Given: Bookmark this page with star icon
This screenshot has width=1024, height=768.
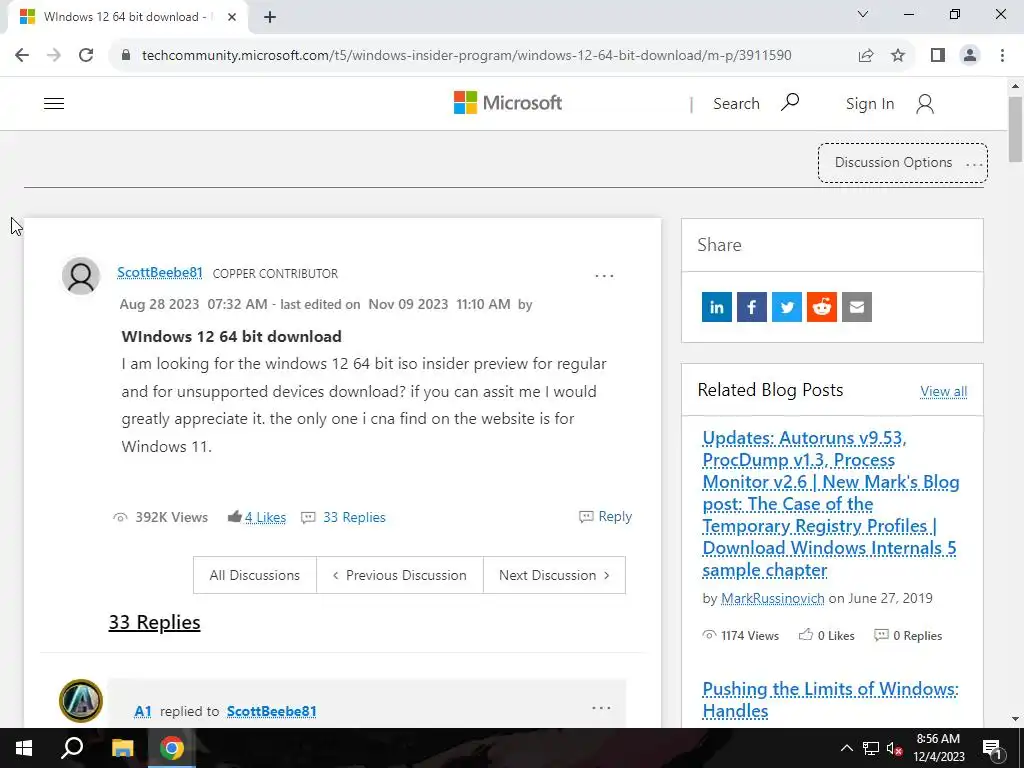Looking at the screenshot, I should click(898, 55).
